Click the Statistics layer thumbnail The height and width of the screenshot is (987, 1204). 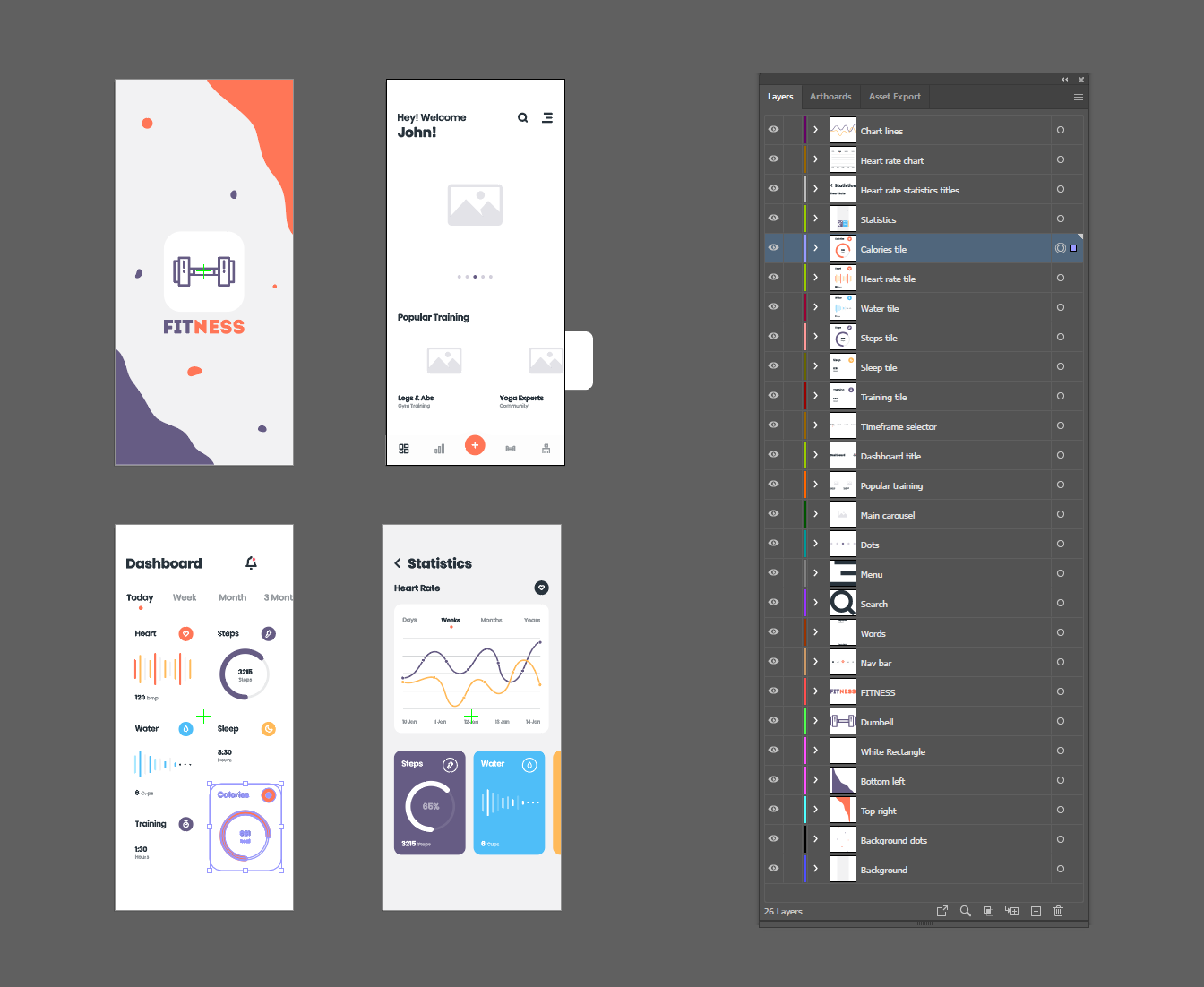[x=842, y=218]
